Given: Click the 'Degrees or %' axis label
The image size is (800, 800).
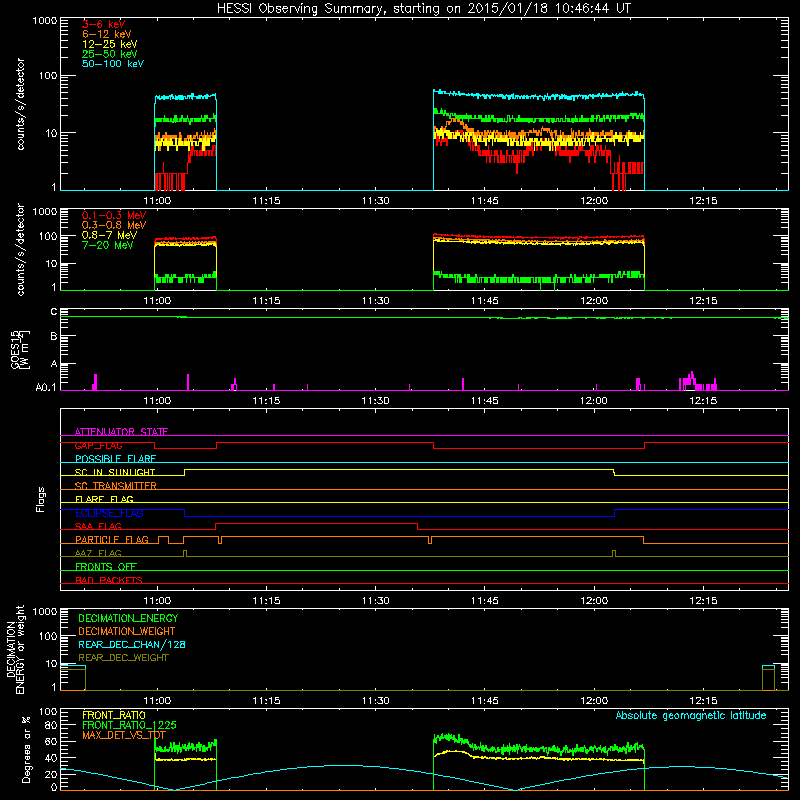Looking at the screenshot, I should pos(26,749).
